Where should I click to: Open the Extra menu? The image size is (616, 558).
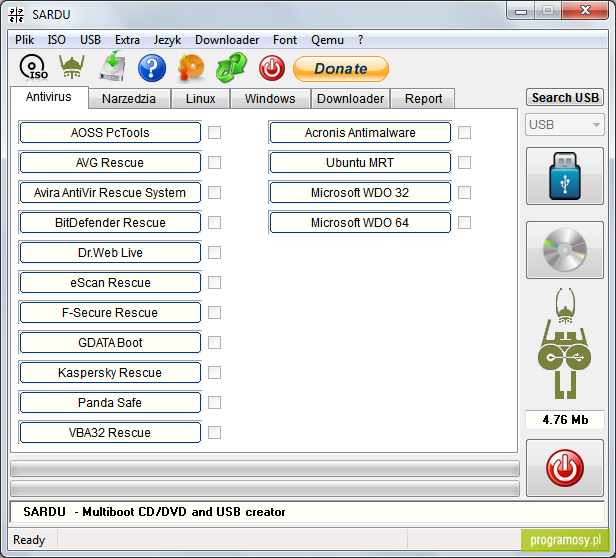[x=127, y=40]
